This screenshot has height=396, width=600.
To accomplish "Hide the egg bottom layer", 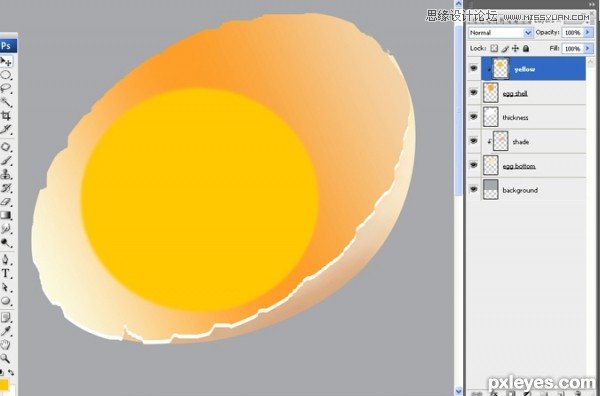I will tap(474, 165).
